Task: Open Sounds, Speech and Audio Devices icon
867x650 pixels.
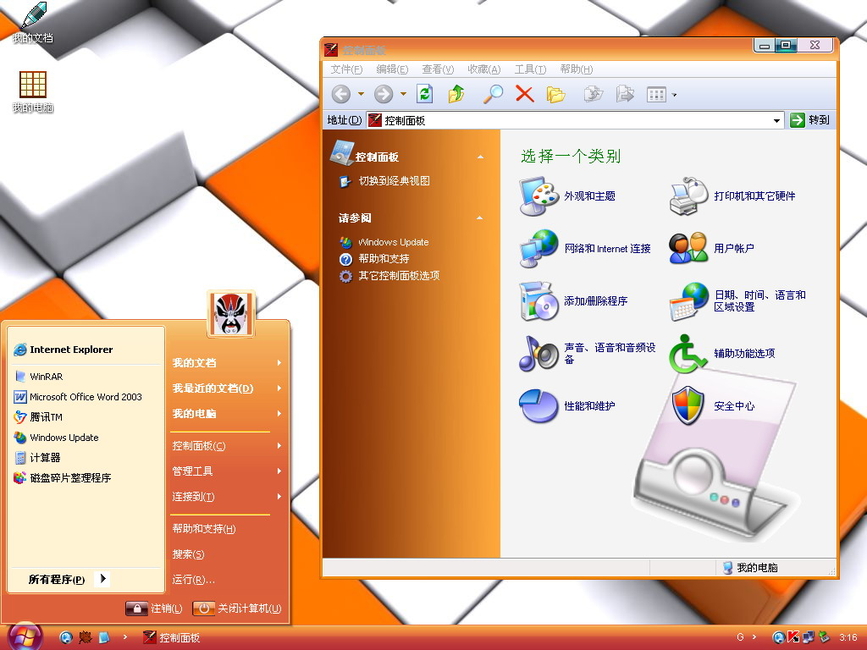Action: [538, 354]
